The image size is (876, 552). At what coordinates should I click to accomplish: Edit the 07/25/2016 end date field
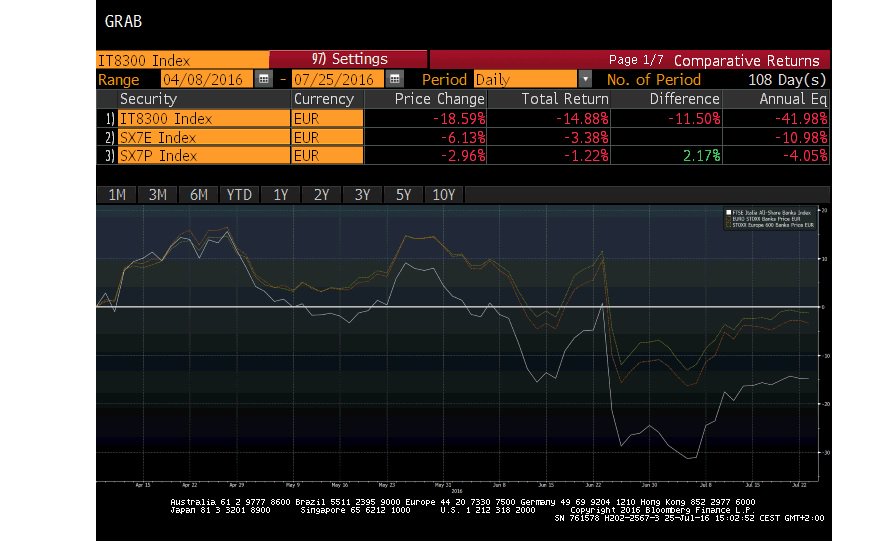(337, 79)
